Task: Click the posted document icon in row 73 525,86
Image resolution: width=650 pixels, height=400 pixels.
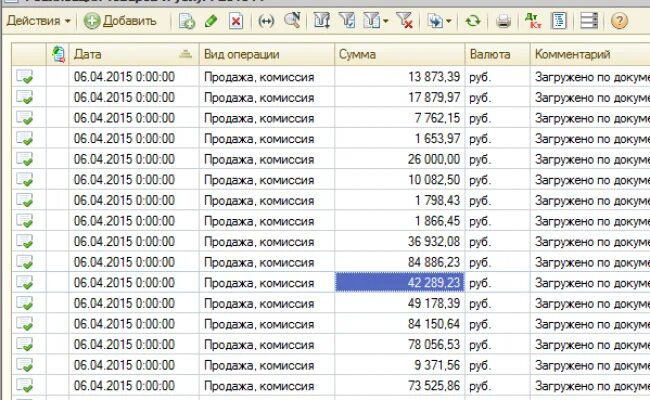Action: pos(24,385)
